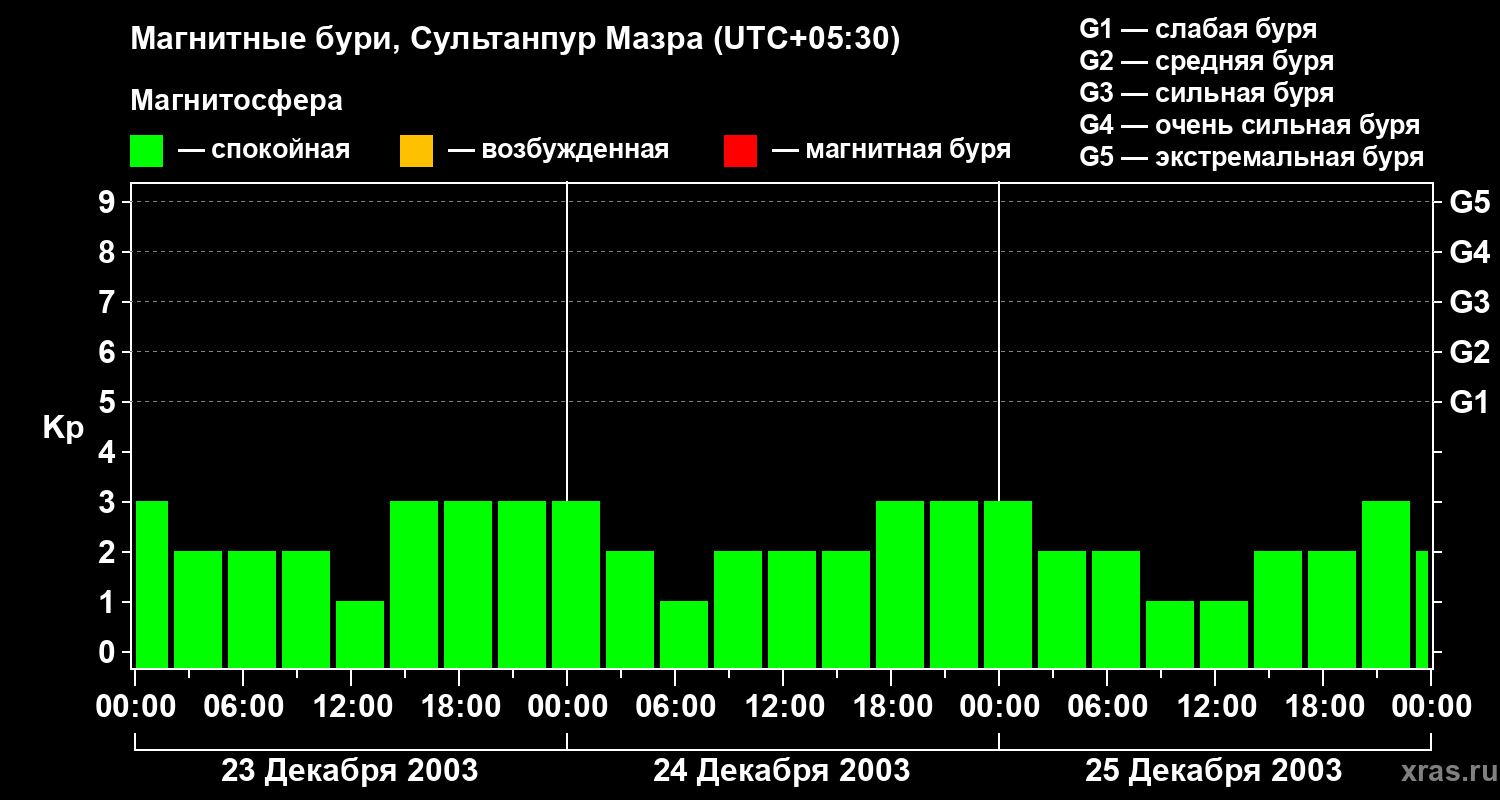The width and height of the screenshot is (1500, 800).
Task: Click the 'Магнитосфера' legend heading
Action: pyautogui.click(x=237, y=101)
